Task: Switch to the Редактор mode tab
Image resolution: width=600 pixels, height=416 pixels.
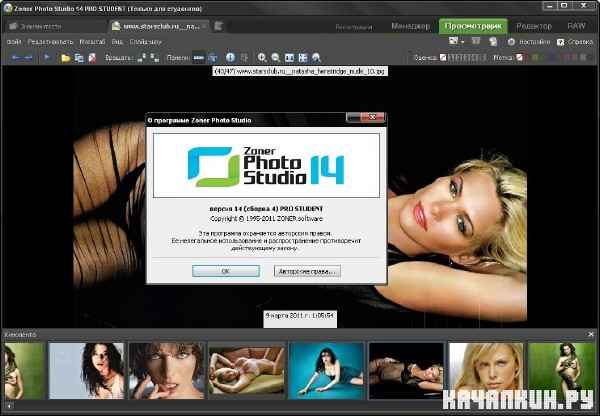Action: (534, 26)
